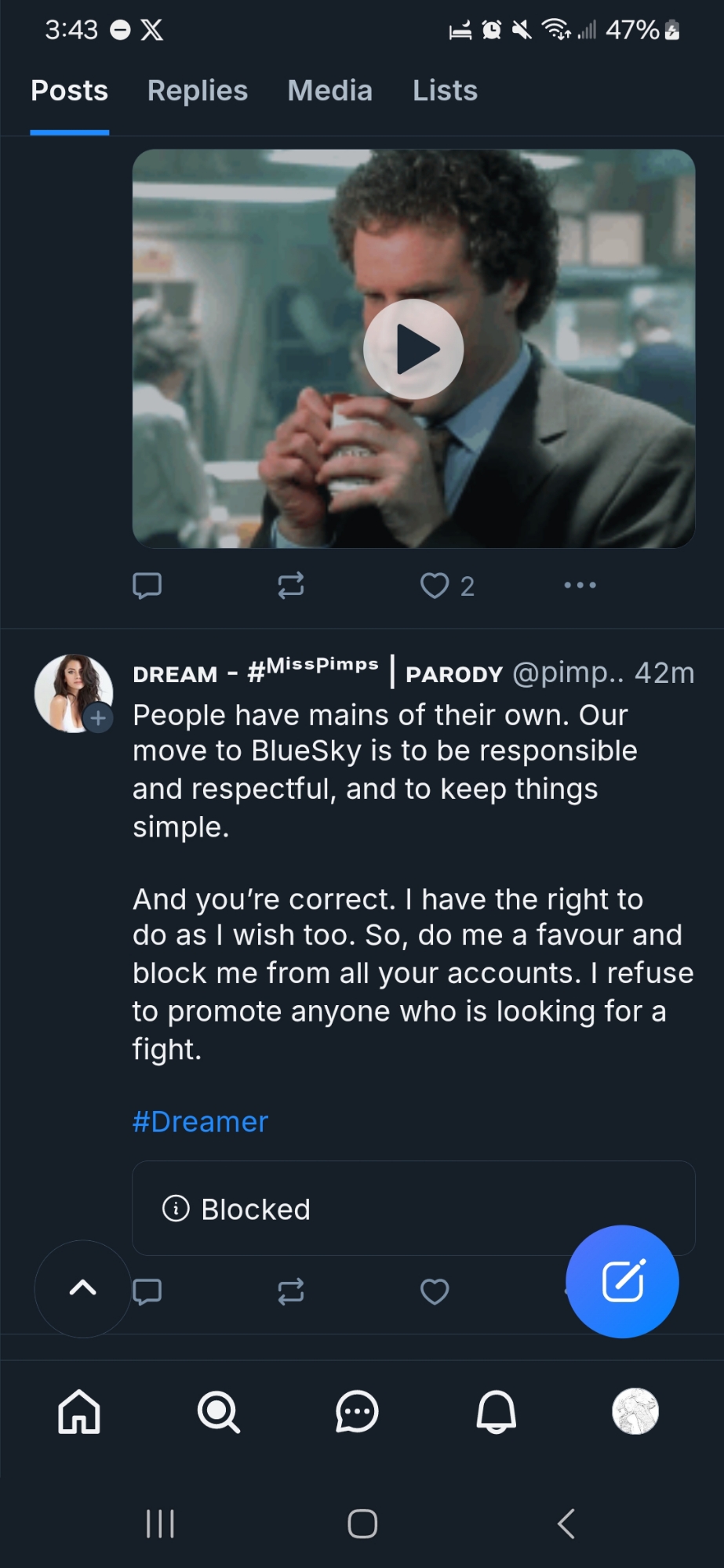Open the #Dreamer hashtag
Image resolution: width=724 pixels, height=1568 pixels.
point(200,1122)
